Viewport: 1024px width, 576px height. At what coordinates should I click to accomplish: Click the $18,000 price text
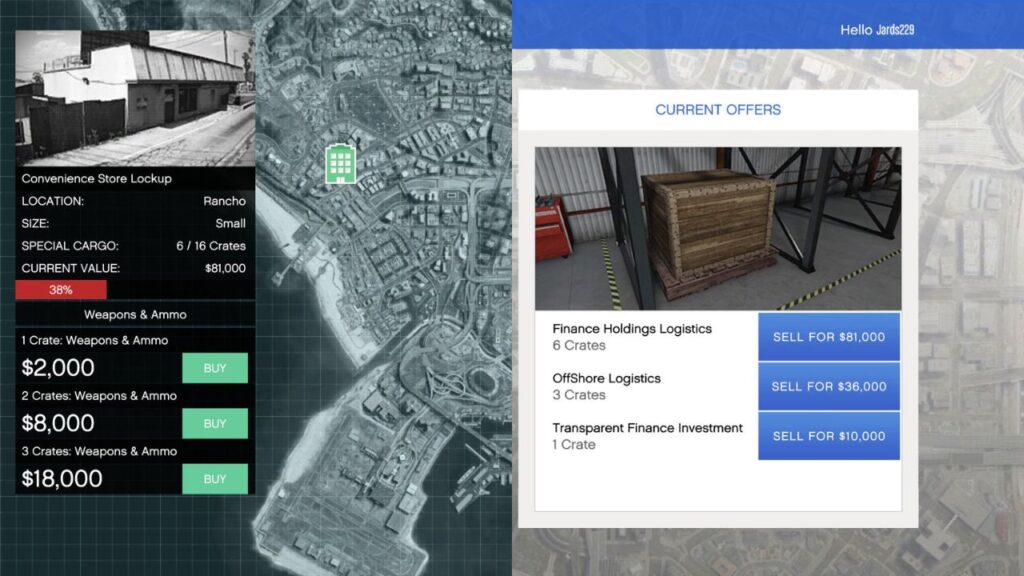pyautogui.click(x=62, y=479)
